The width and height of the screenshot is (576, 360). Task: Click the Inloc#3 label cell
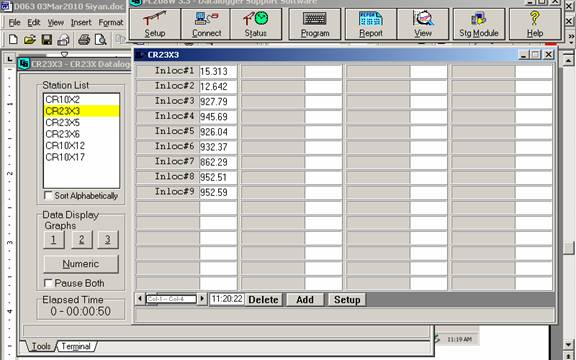[x=168, y=101]
